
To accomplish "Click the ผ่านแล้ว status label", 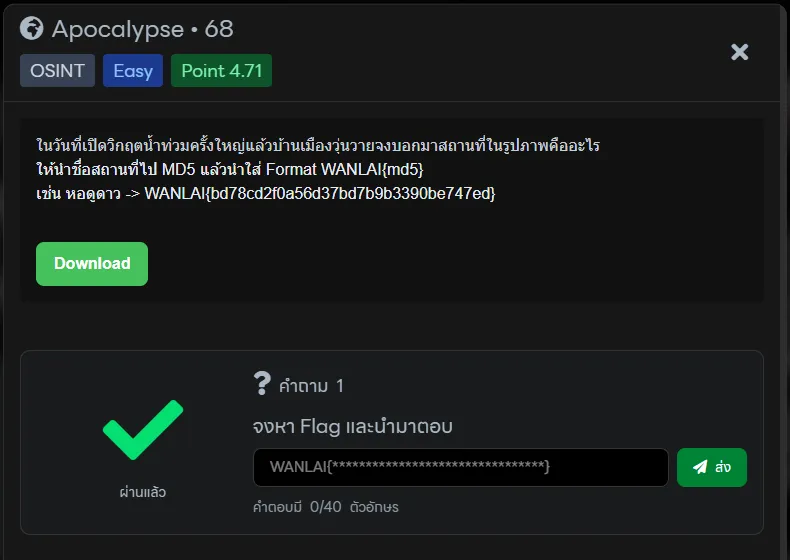I will pyautogui.click(x=143, y=492).
